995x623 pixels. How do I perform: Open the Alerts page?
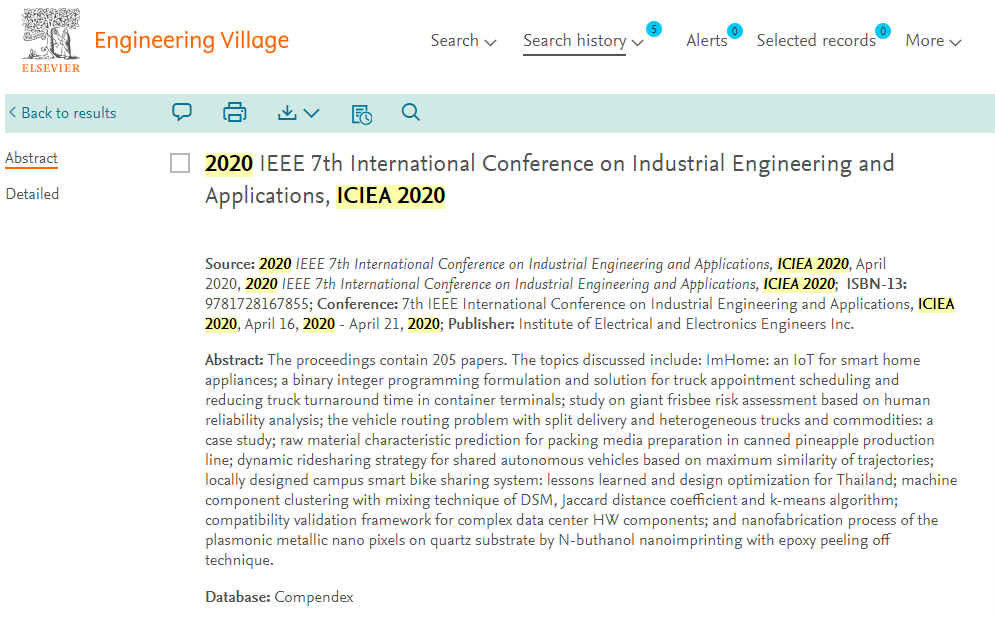click(706, 41)
